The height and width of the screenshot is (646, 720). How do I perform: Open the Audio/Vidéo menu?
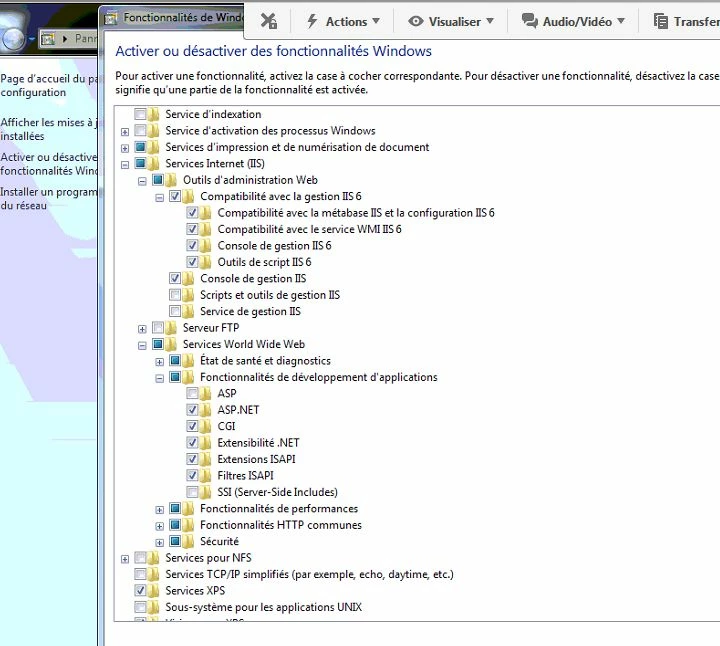click(574, 21)
